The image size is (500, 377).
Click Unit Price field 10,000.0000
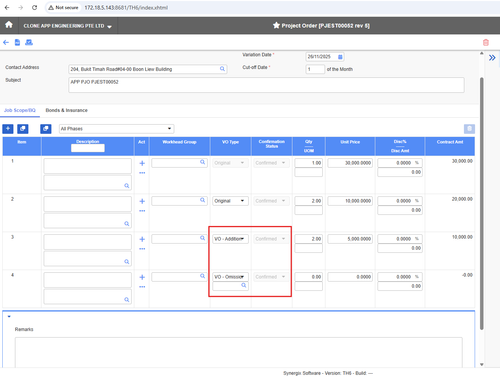coord(350,201)
